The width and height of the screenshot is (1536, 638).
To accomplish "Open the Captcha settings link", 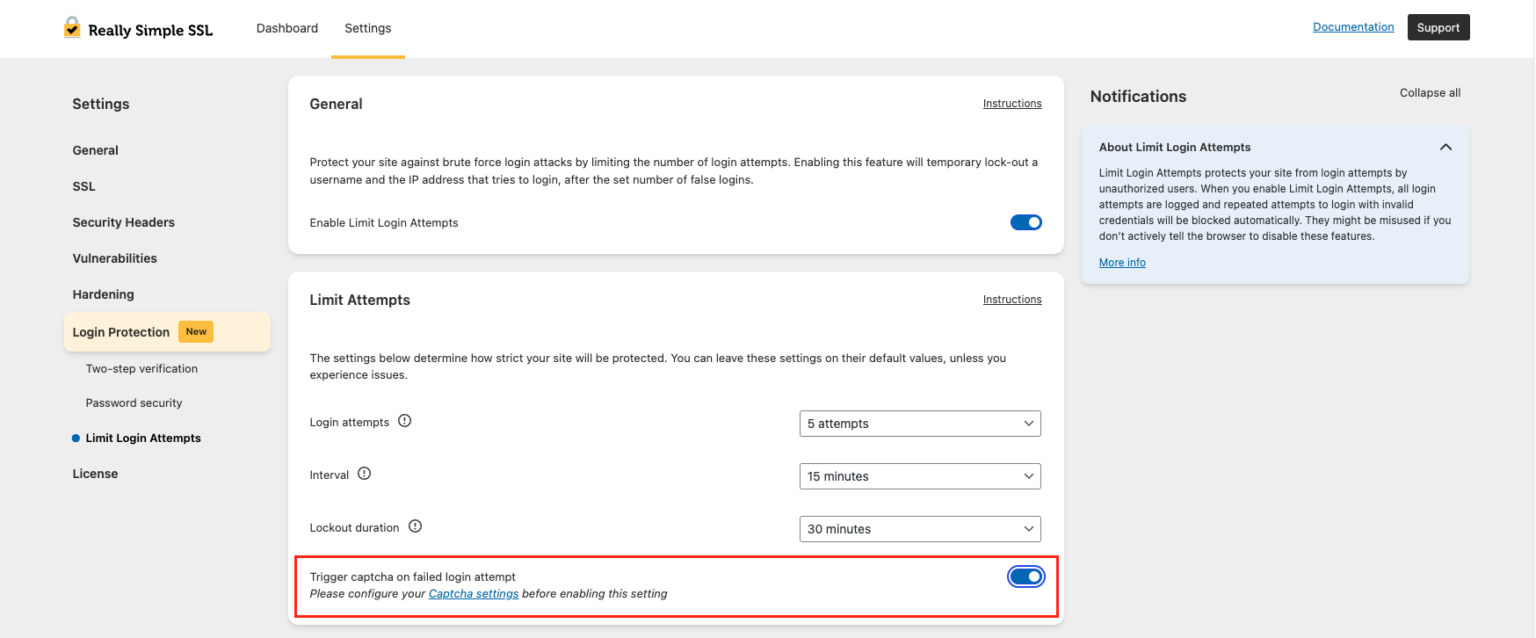I will tap(473, 593).
